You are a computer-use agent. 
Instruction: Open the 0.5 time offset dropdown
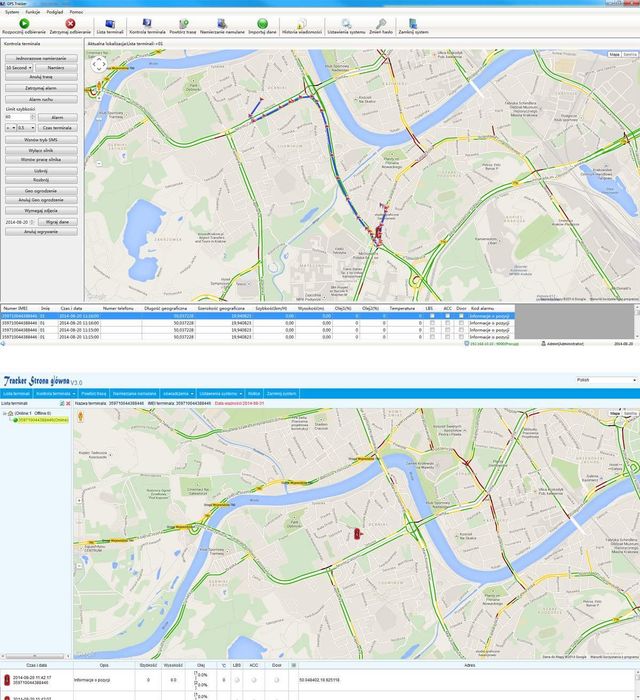[x=26, y=128]
